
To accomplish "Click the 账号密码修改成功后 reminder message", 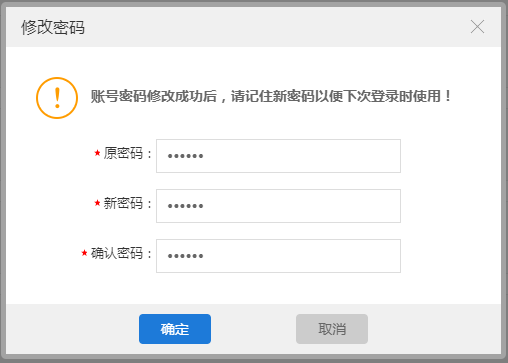I will coord(271,96).
